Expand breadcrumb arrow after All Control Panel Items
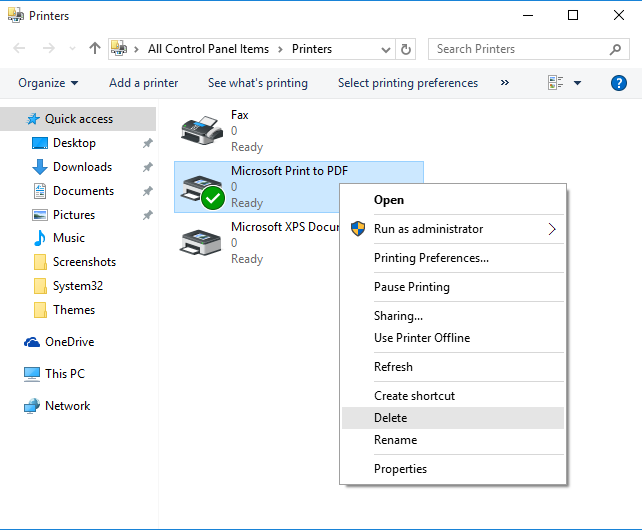 [x=280, y=50]
